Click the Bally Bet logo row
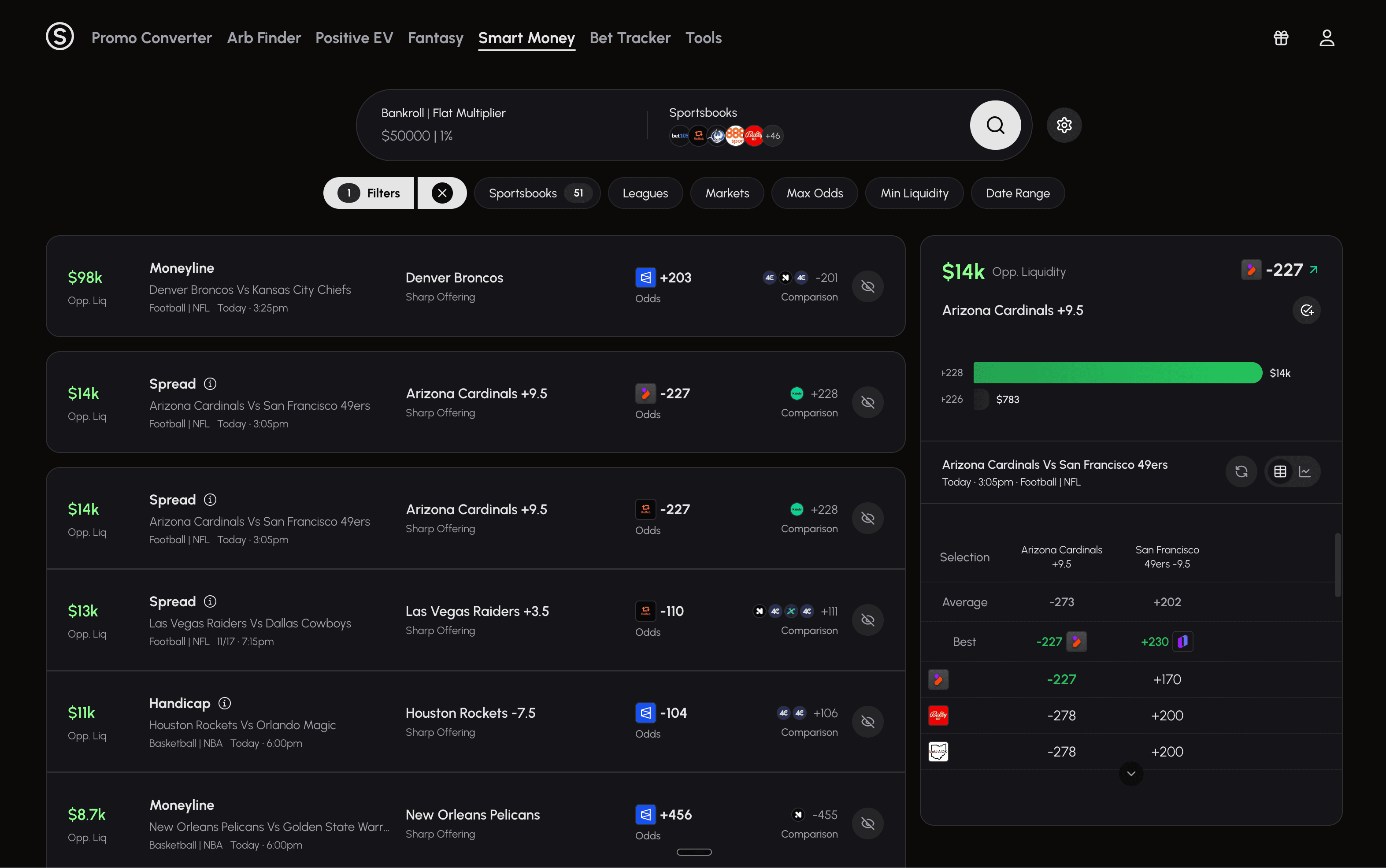 point(938,715)
